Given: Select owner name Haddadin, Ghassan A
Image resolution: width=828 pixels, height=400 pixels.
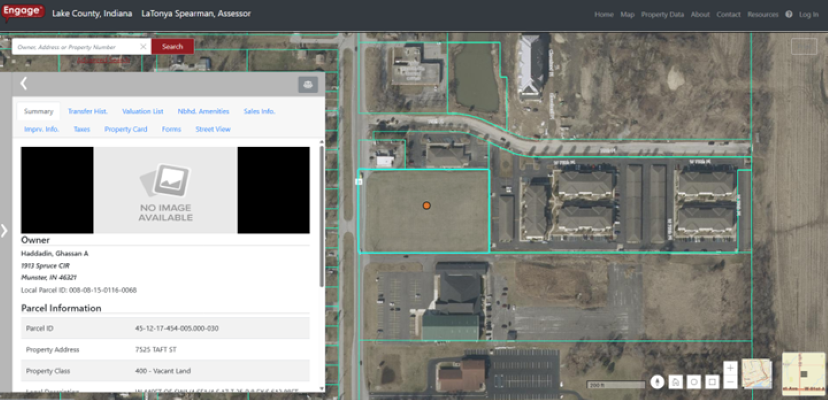Looking at the screenshot, I should 55,254.
